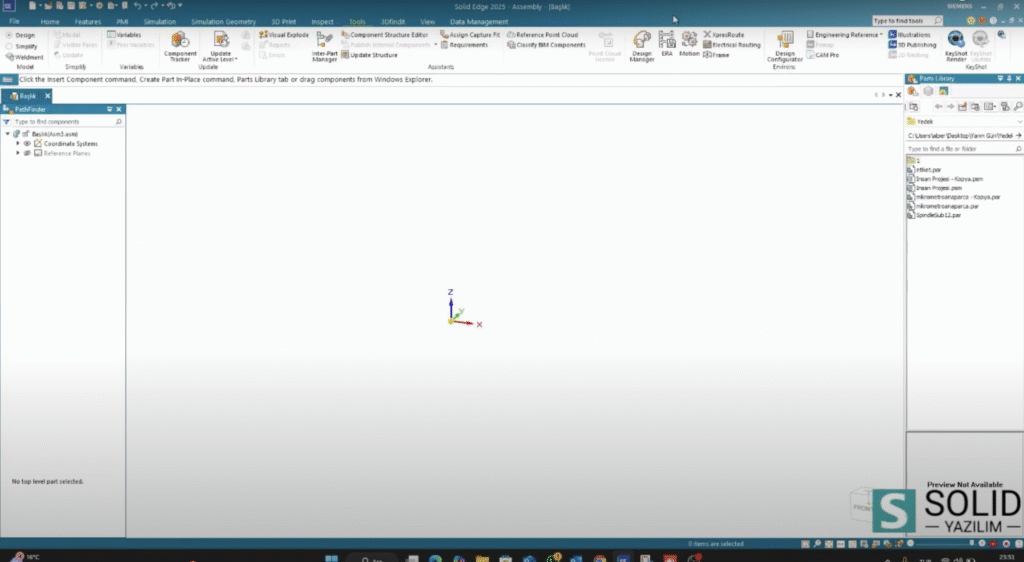This screenshot has height=562, width=1024.
Task: Click Classify BIM Components
Action: 547,45
